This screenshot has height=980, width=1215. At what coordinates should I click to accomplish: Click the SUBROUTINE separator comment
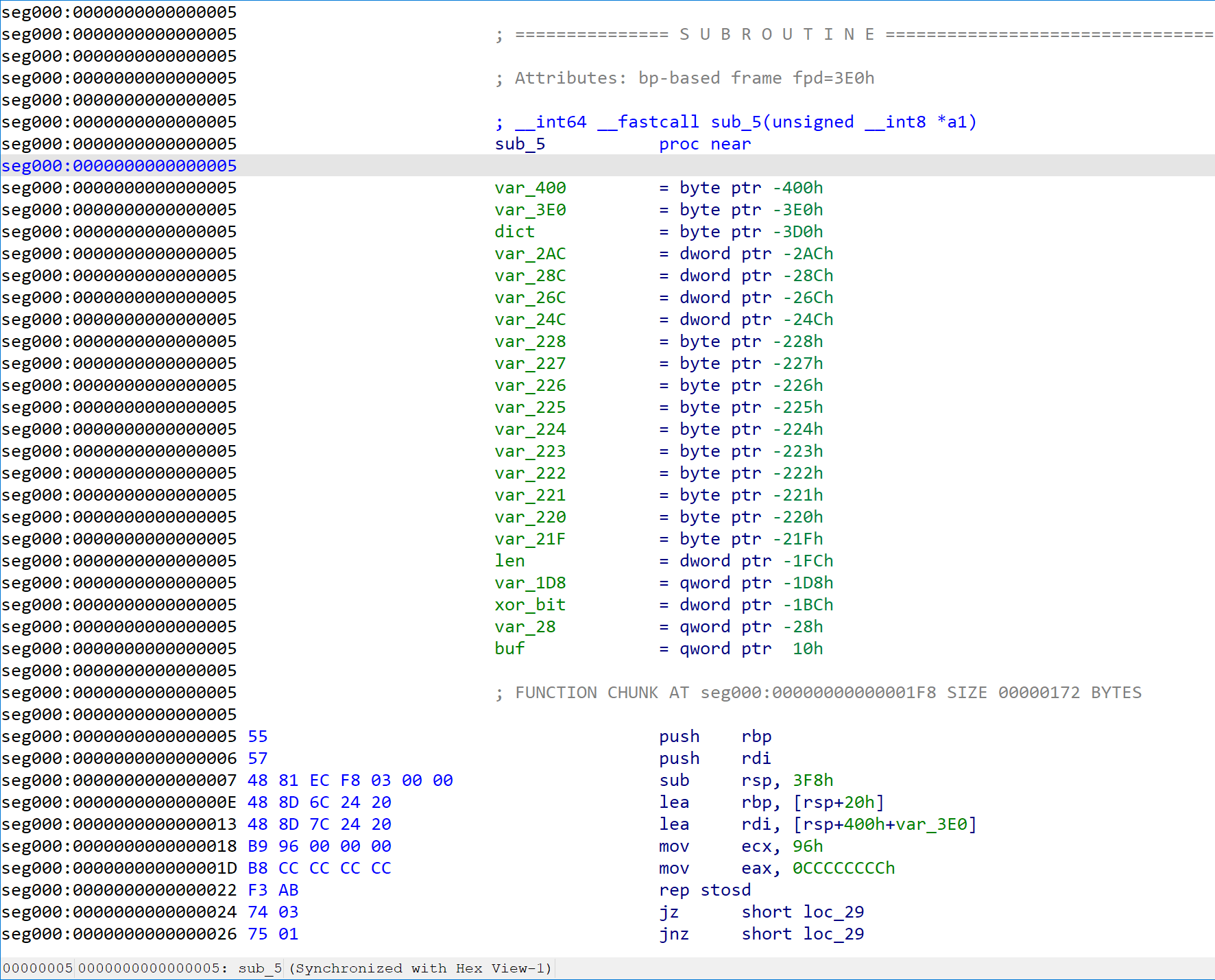854,34
